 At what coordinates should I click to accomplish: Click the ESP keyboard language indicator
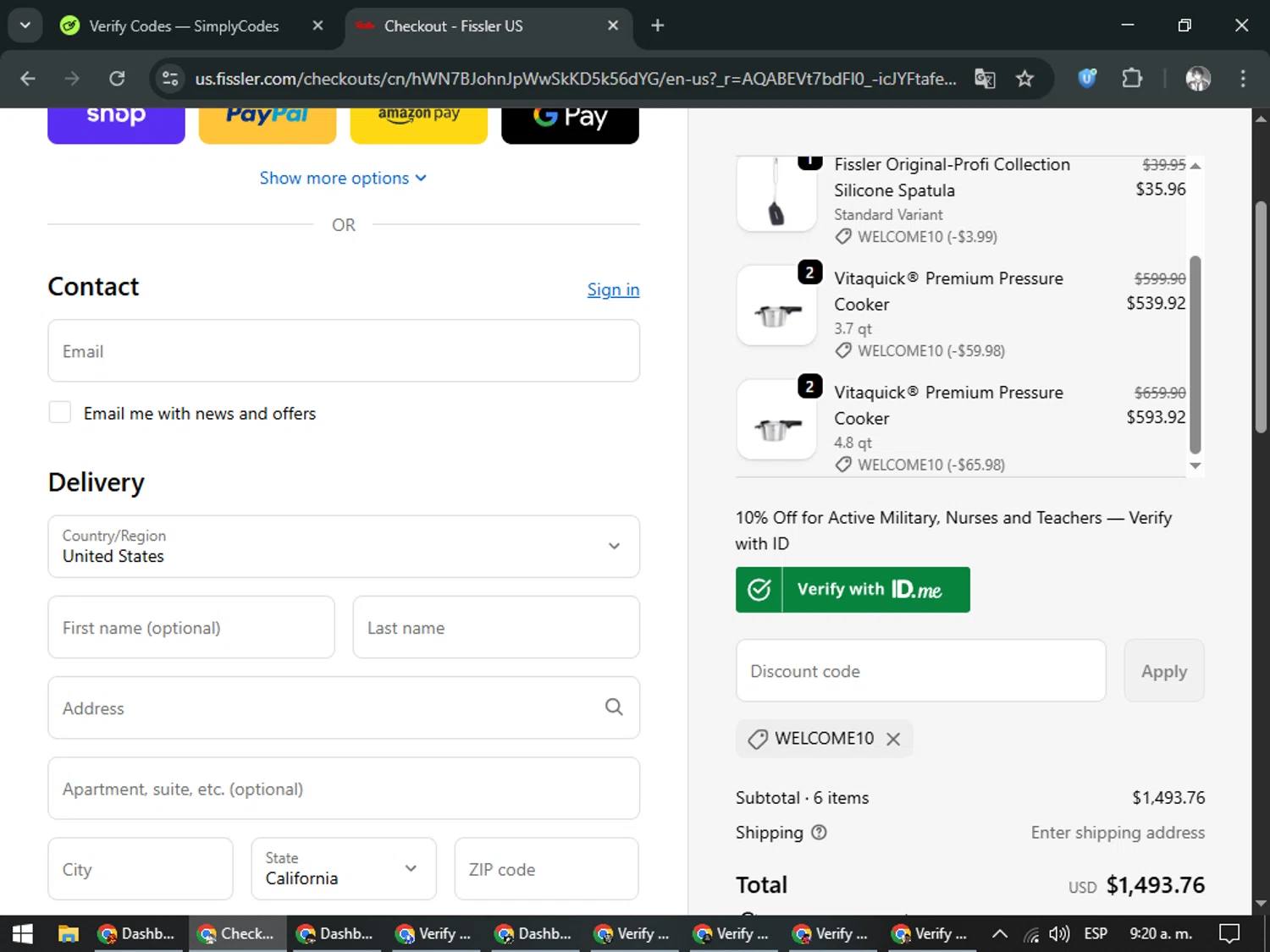(1096, 933)
